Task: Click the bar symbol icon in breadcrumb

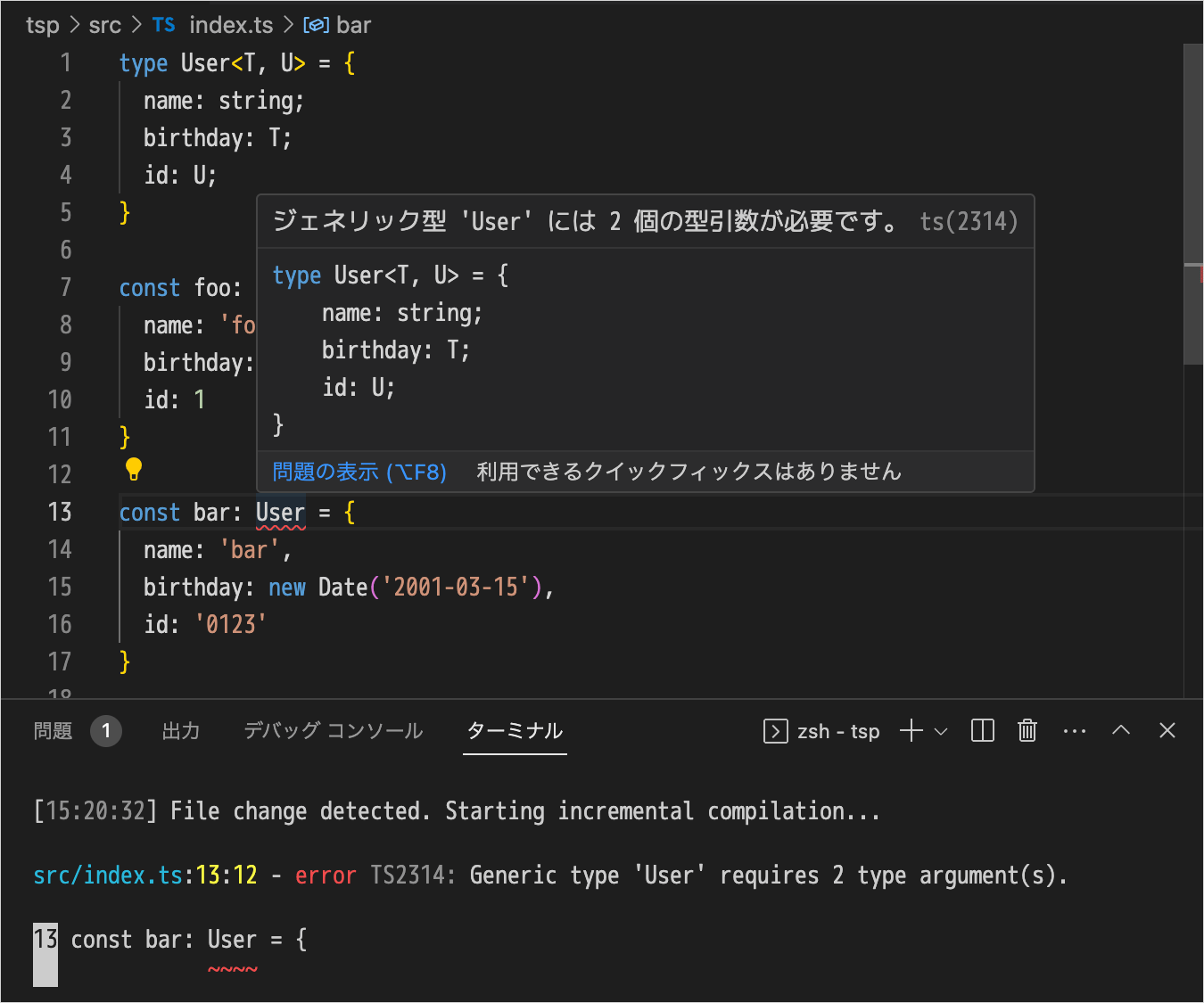Action: click(316, 25)
